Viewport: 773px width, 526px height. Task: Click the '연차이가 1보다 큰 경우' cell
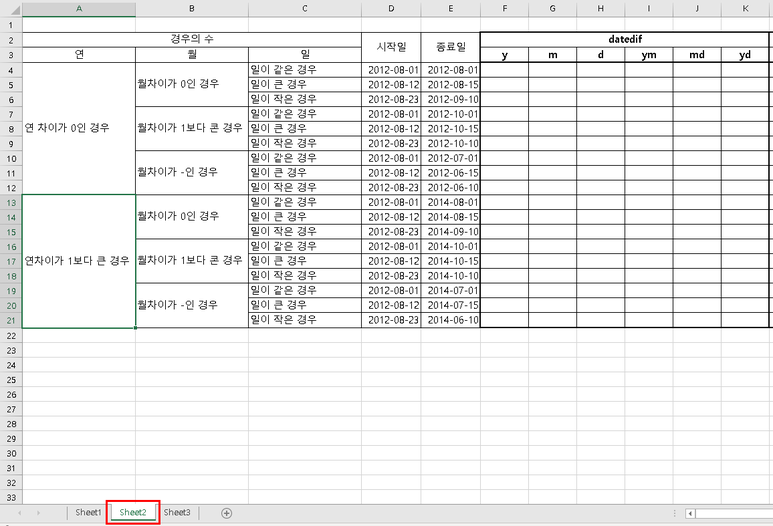[79, 261]
